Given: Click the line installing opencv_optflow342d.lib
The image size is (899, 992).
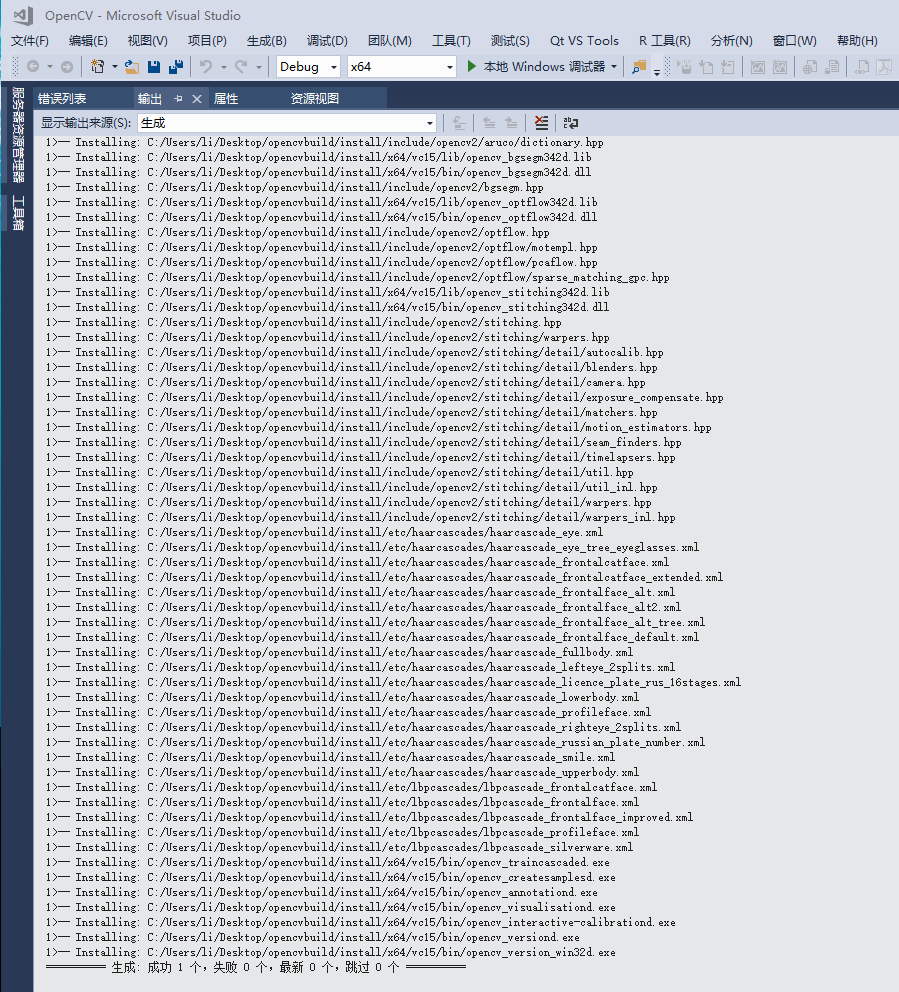Looking at the screenshot, I should click(x=321, y=202).
